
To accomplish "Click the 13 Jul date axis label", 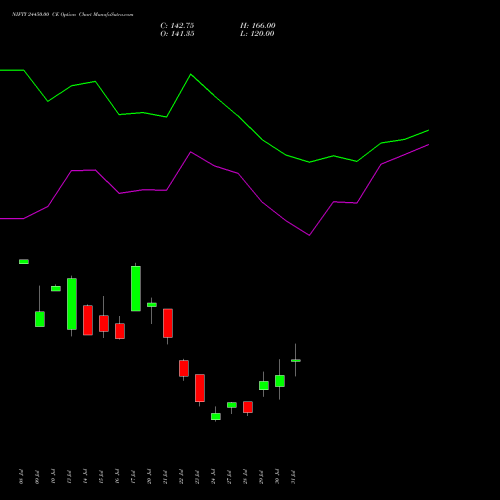I will [69, 477].
